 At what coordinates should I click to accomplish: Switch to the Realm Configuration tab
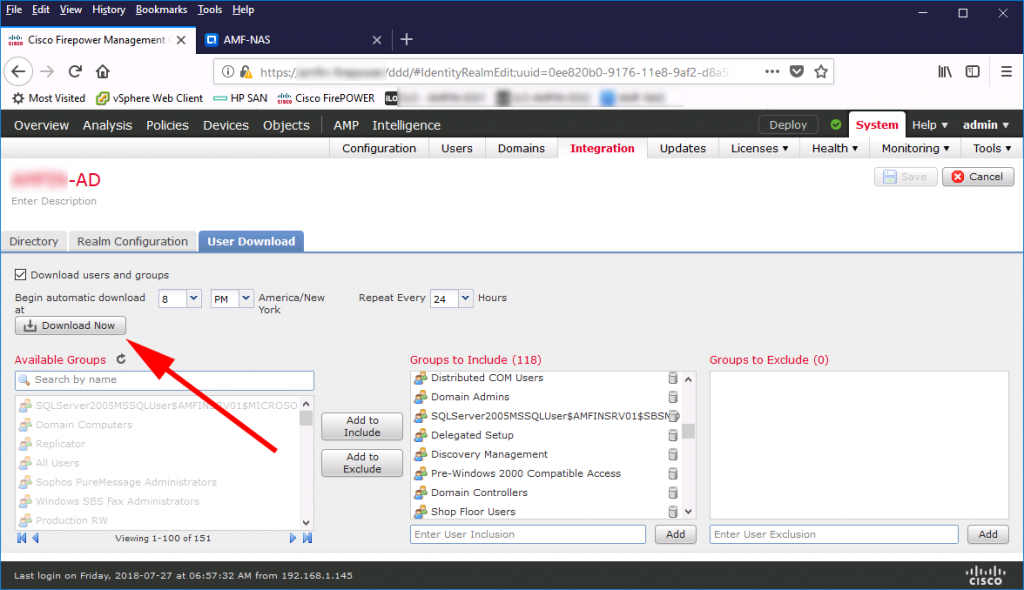(132, 241)
